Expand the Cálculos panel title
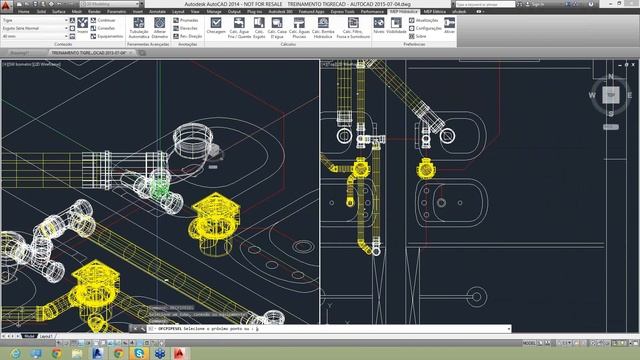The width and height of the screenshot is (640, 360). (x=288, y=44)
